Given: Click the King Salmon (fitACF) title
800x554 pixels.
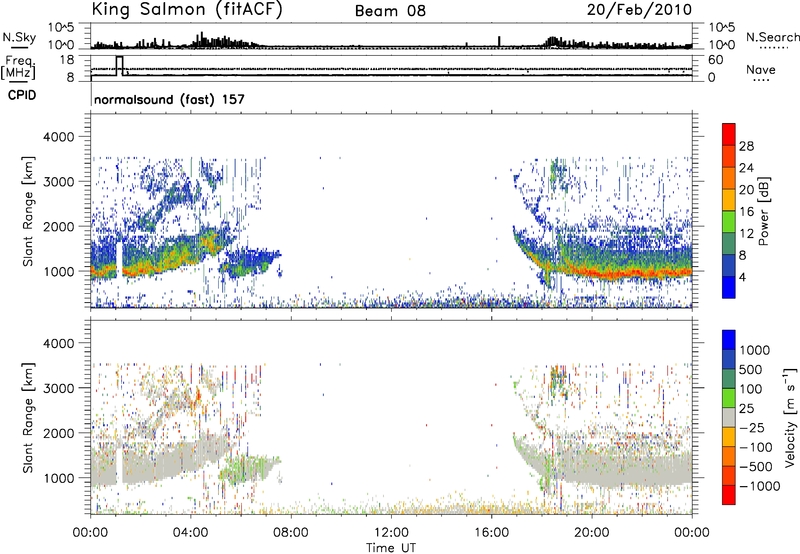Looking at the screenshot, I should point(187,10).
